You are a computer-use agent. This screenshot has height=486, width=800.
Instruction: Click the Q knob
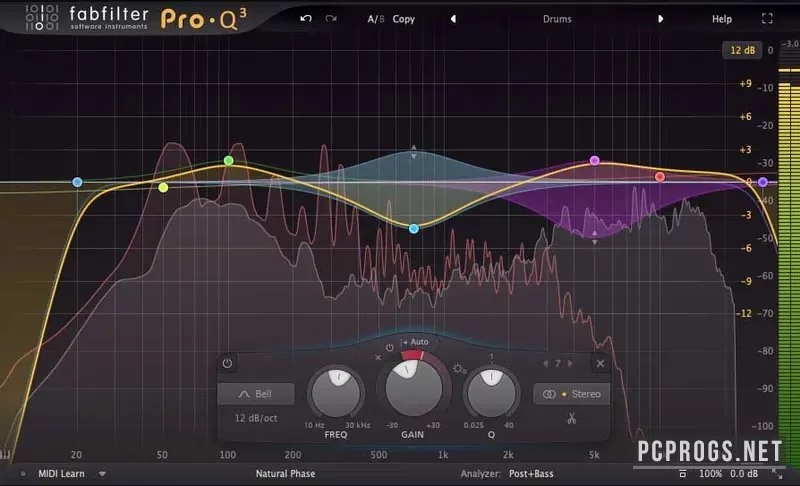click(x=491, y=393)
